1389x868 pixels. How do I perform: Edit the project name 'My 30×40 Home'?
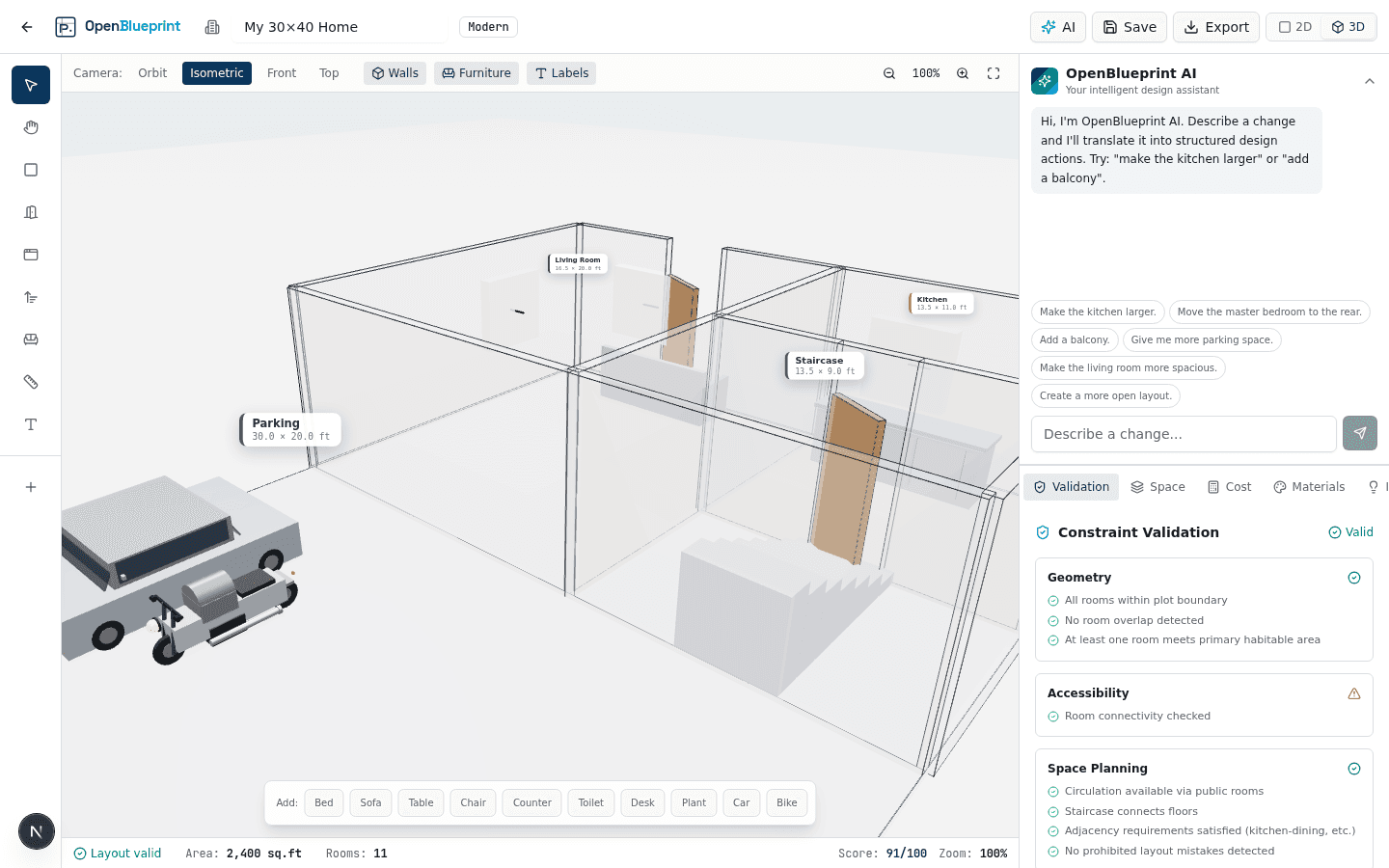[x=339, y=27]
